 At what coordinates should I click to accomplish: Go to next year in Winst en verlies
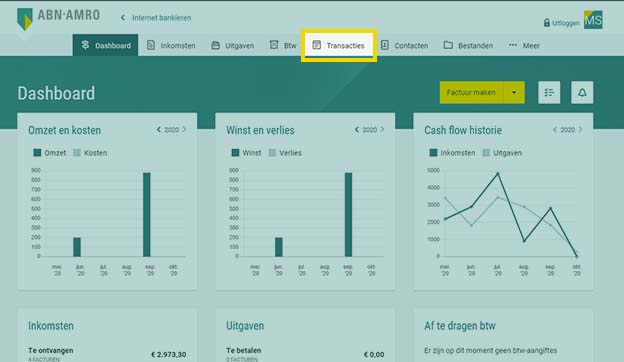click(x=382, y=130)
